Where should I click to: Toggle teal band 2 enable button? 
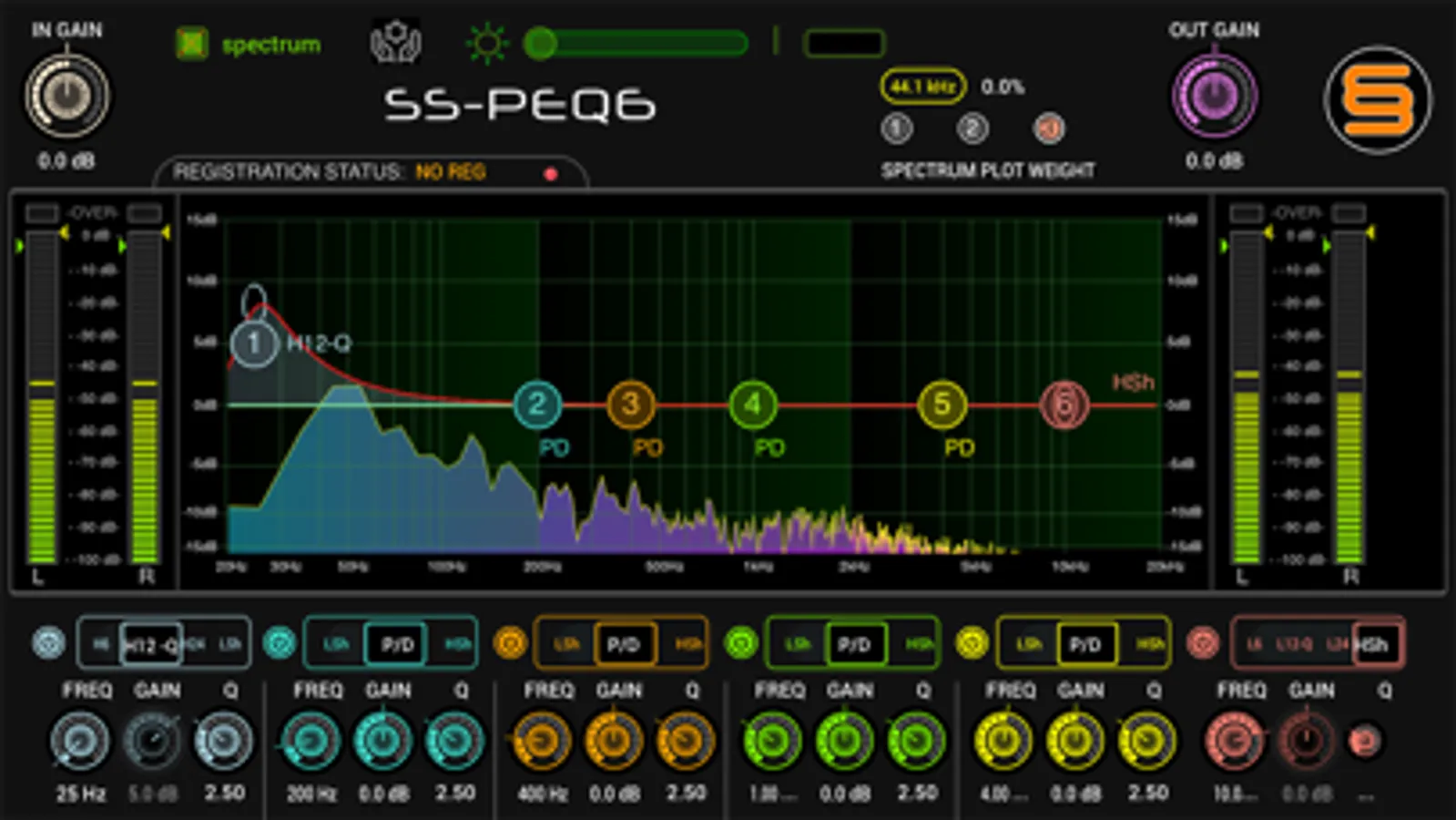point(280,643)
